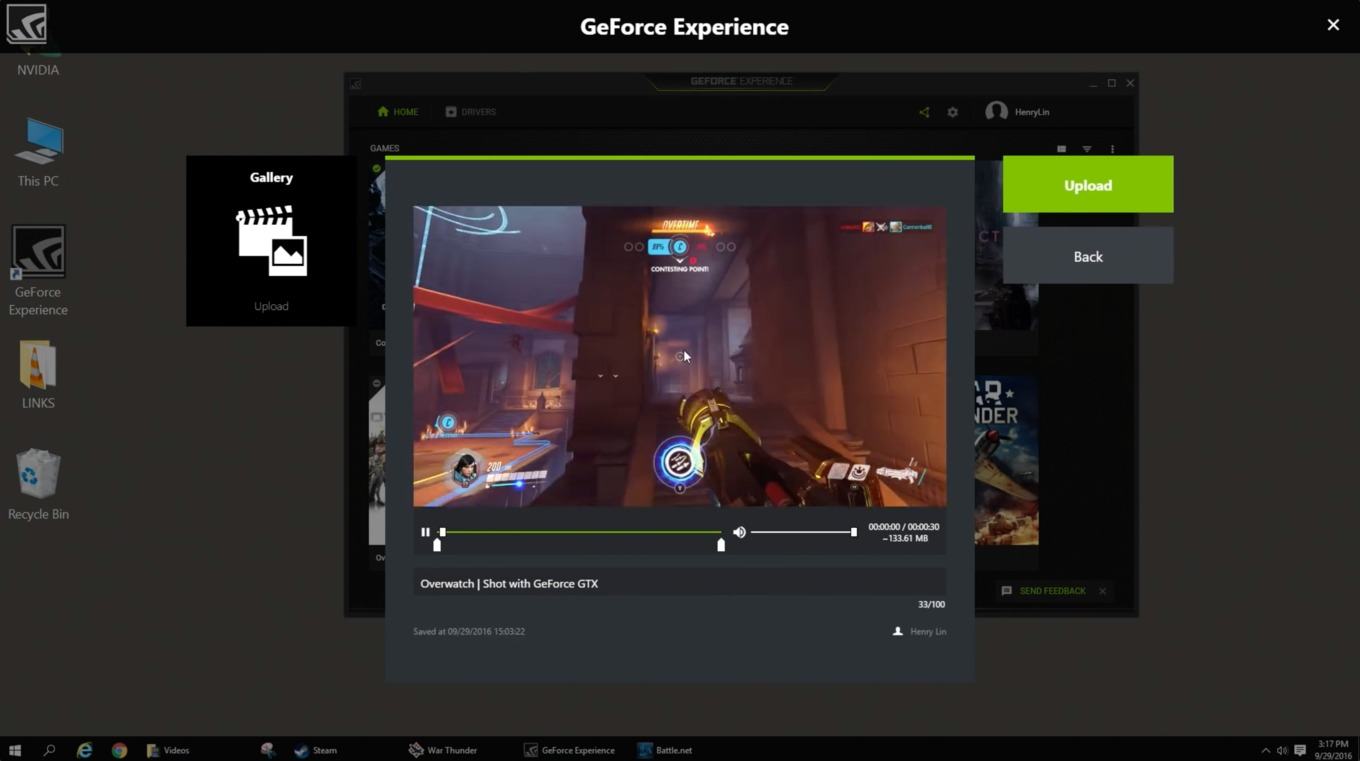Viewport: 1360px width, 761px height.
Task: Select the GeForce Experience desktop shortcut
Action: point(38,271)
